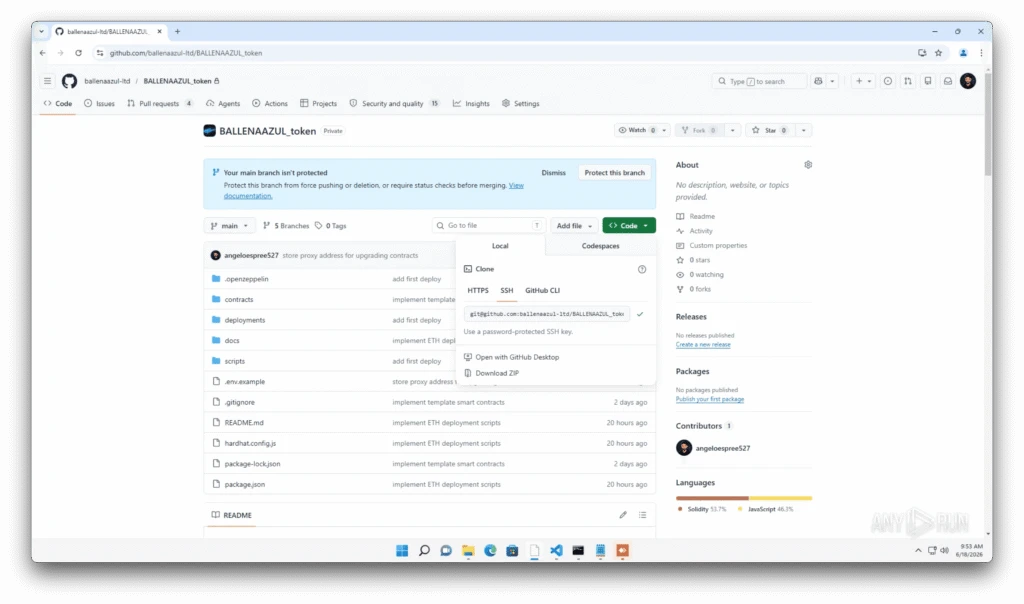1024x604 pixels.
Task: Follow the Create a new release link
Action: pyautogui.click(x=703, y=345)
